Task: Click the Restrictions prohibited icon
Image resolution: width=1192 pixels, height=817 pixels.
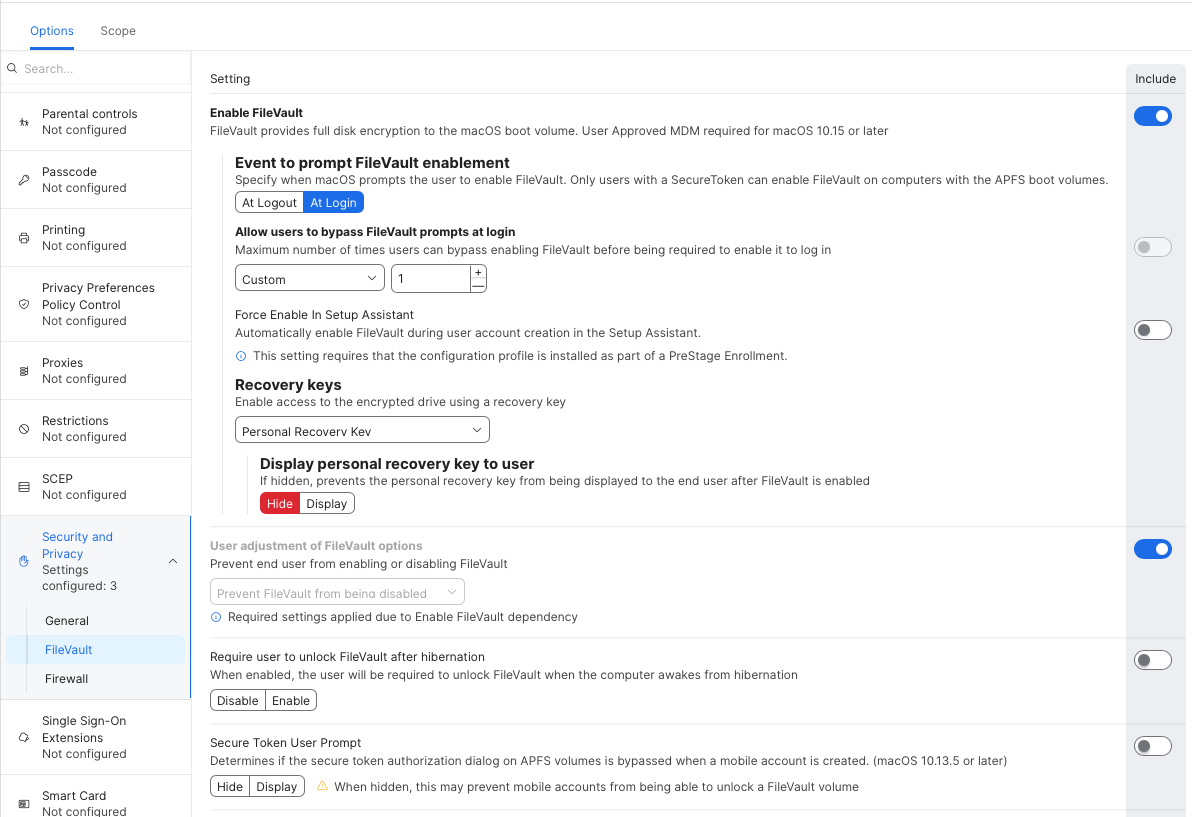Action: (x=24, y=429)
